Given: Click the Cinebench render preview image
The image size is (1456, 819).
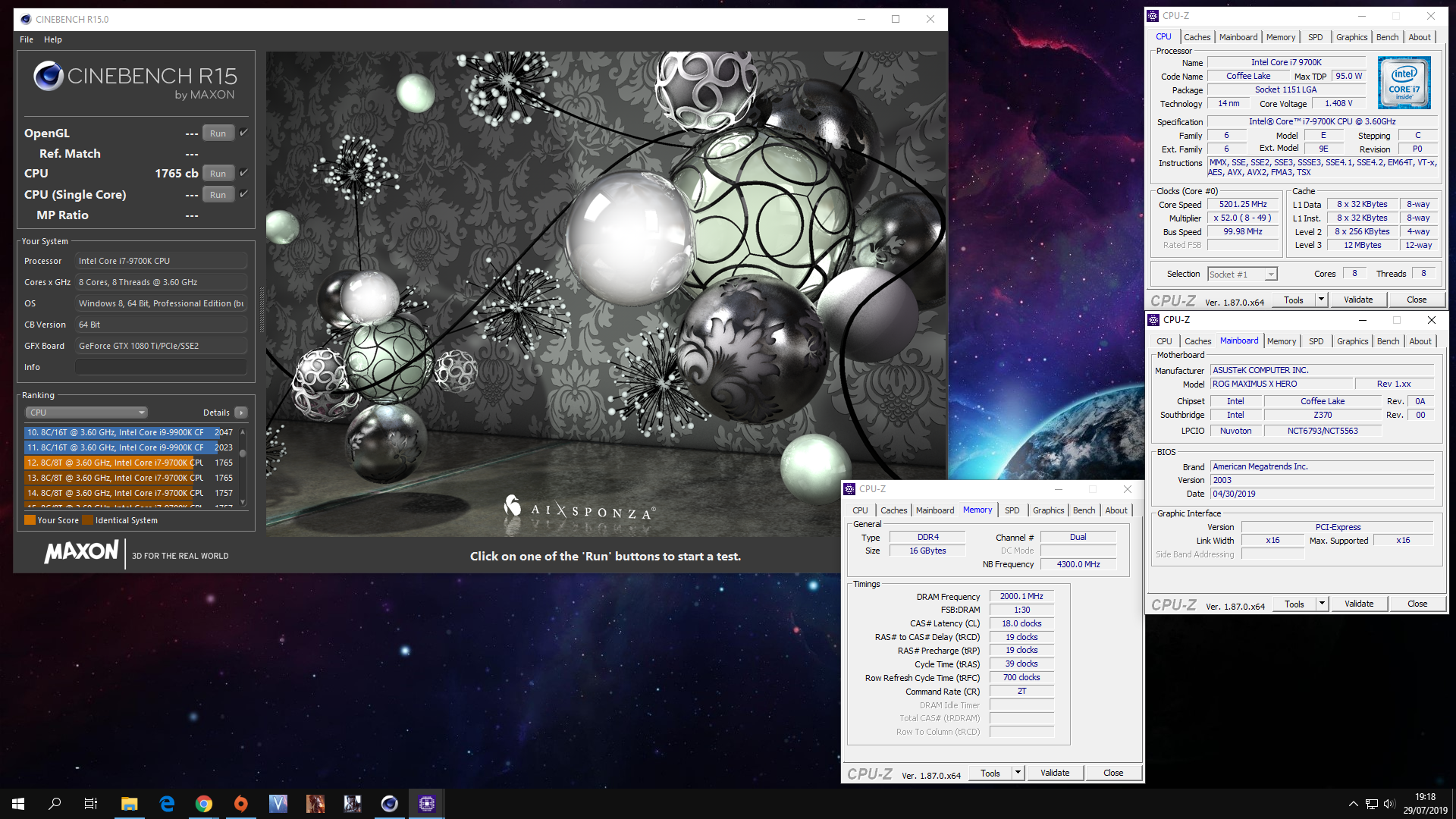Looking at the screenshot, I should click(606, 294).
